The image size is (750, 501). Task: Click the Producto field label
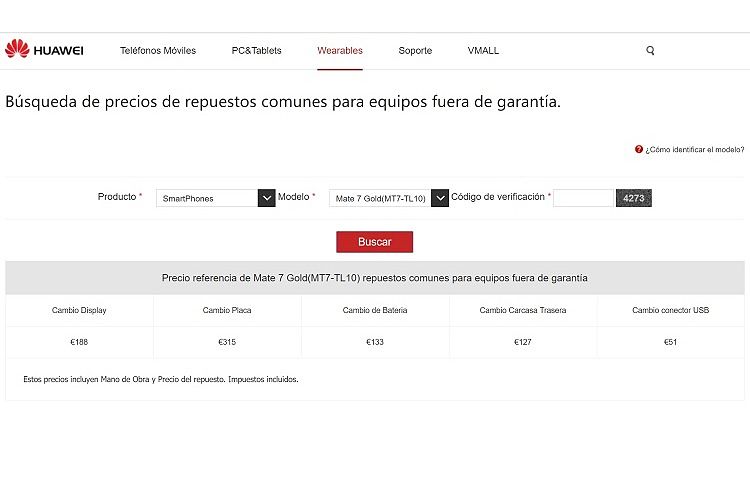click(117, 197)
